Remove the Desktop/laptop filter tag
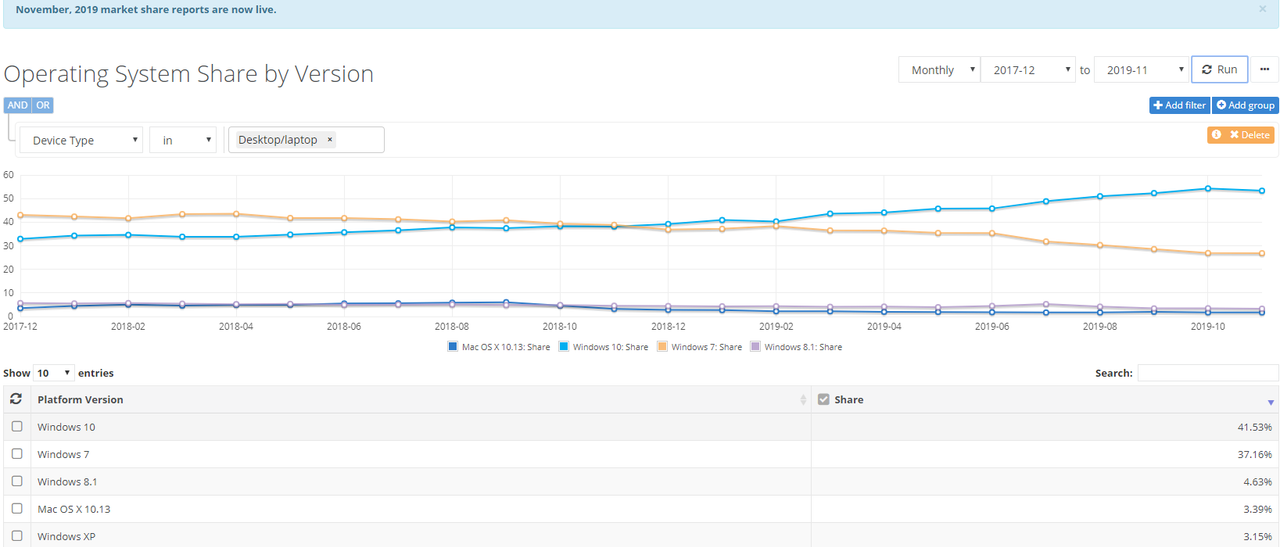The image size is (1280, 547). (330, 140)
